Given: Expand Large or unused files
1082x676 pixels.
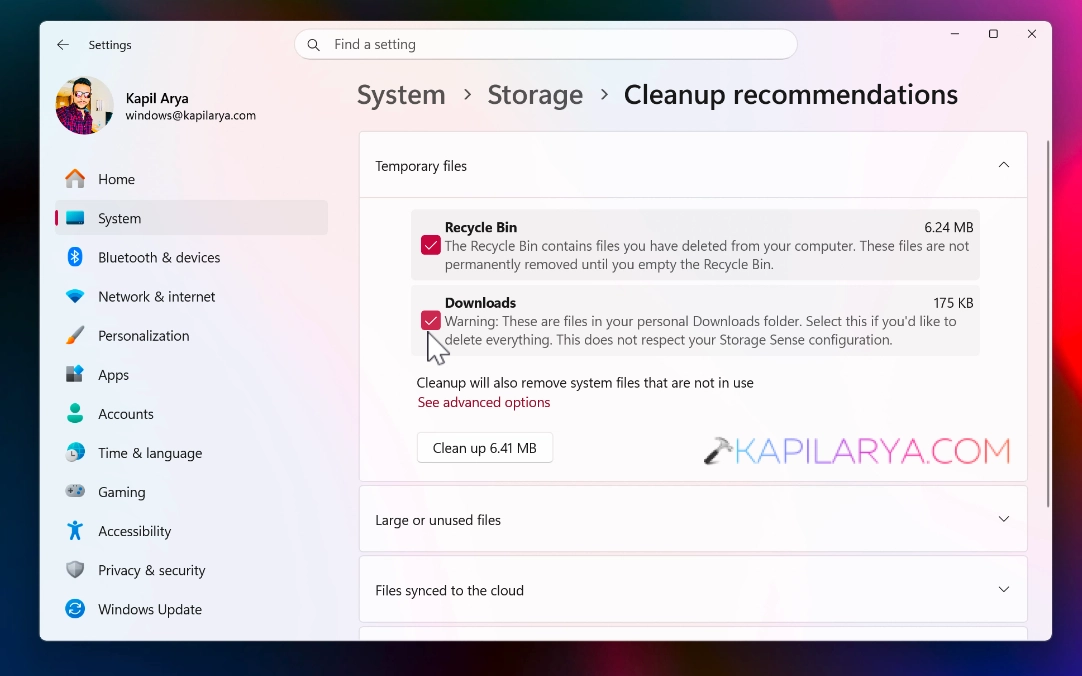Looking at the screenshot, I should click(x=1004, y=519).
